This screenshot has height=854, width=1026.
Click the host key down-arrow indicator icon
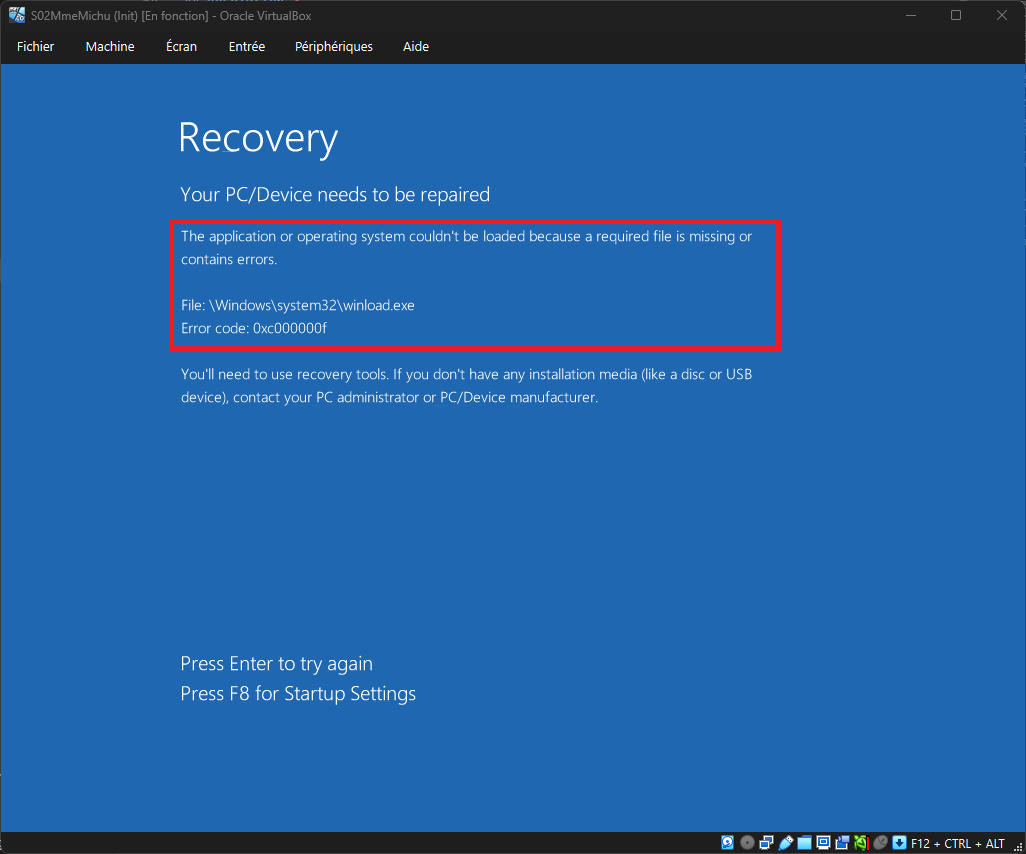pyautogui.click(x=899, y=842)
